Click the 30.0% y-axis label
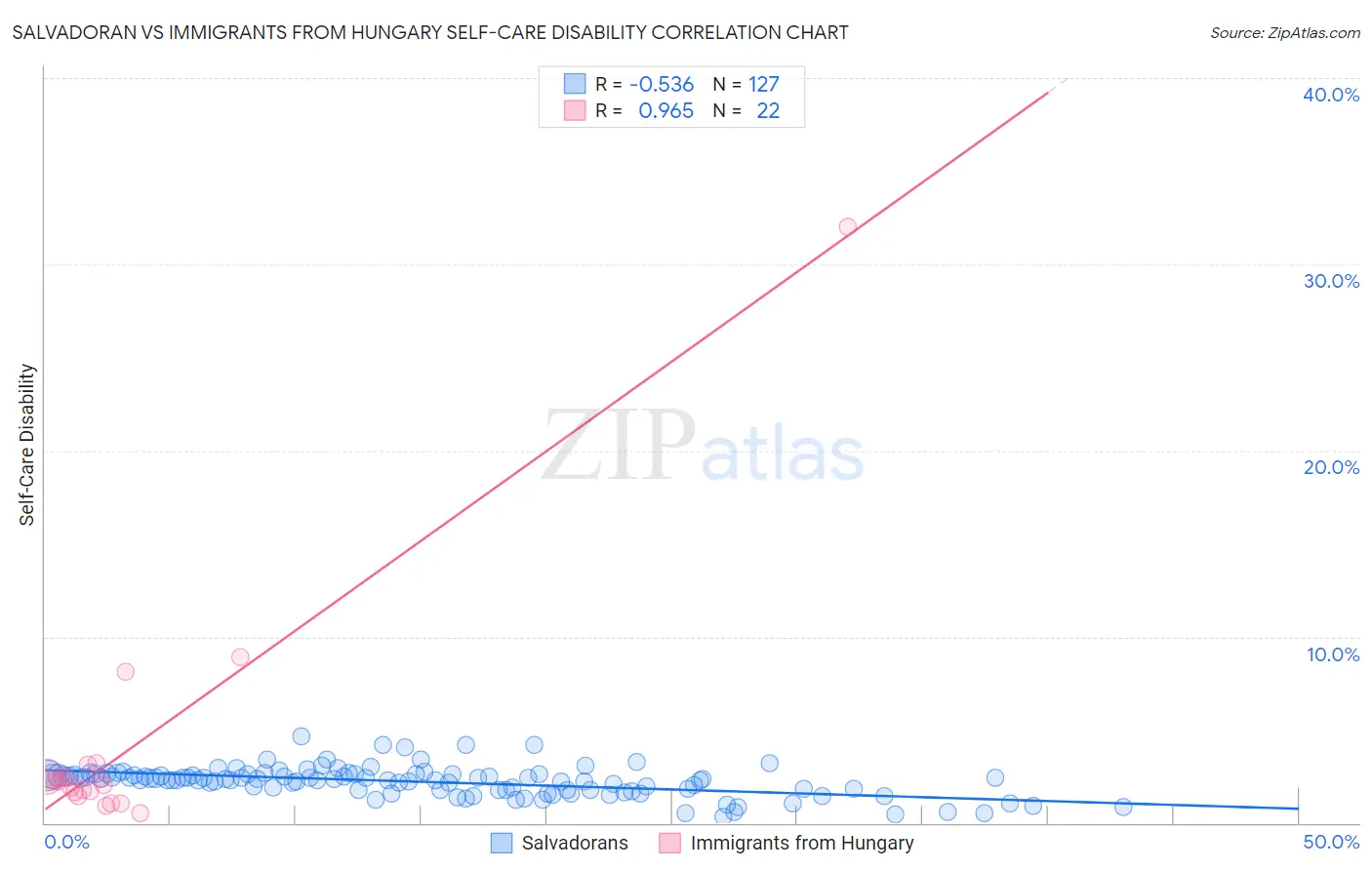This screenshot has height=870, width=1372. click(x=1331, y=281)
